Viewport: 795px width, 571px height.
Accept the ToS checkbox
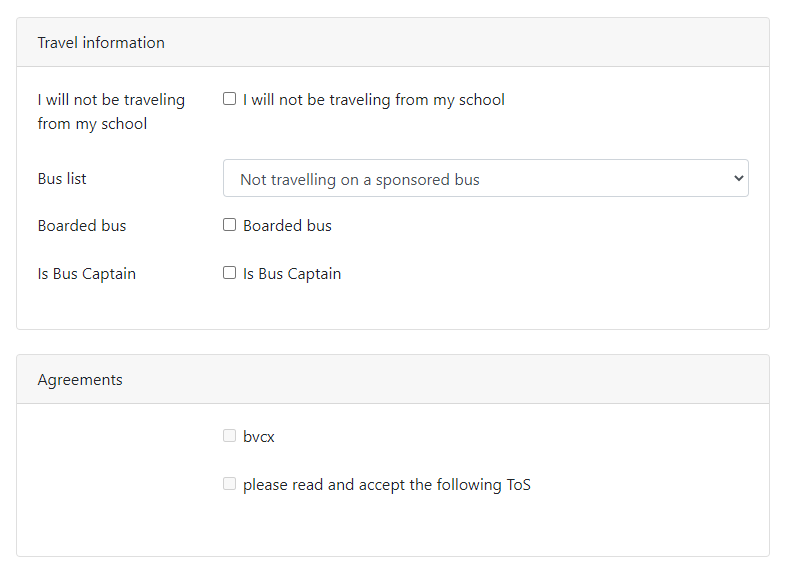click(229, 484)
